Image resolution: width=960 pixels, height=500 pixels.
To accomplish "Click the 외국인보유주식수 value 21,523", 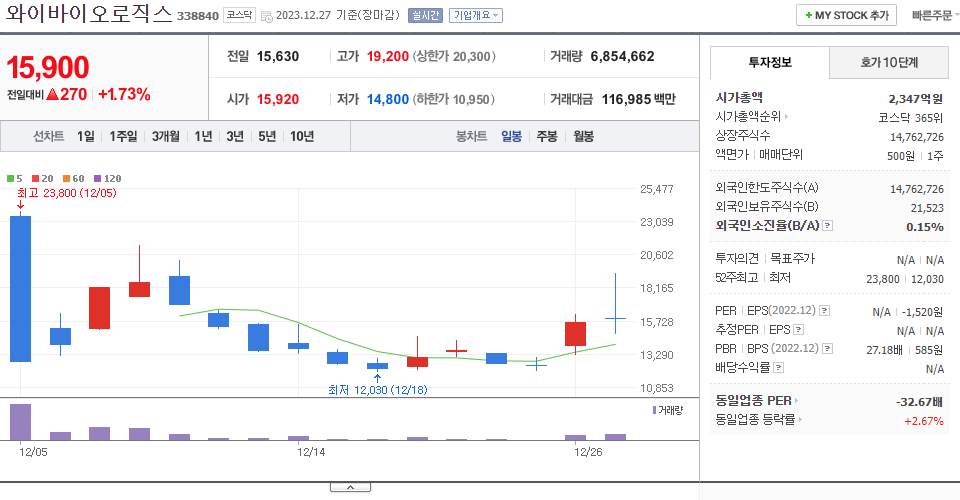I will tap(927, 208).
